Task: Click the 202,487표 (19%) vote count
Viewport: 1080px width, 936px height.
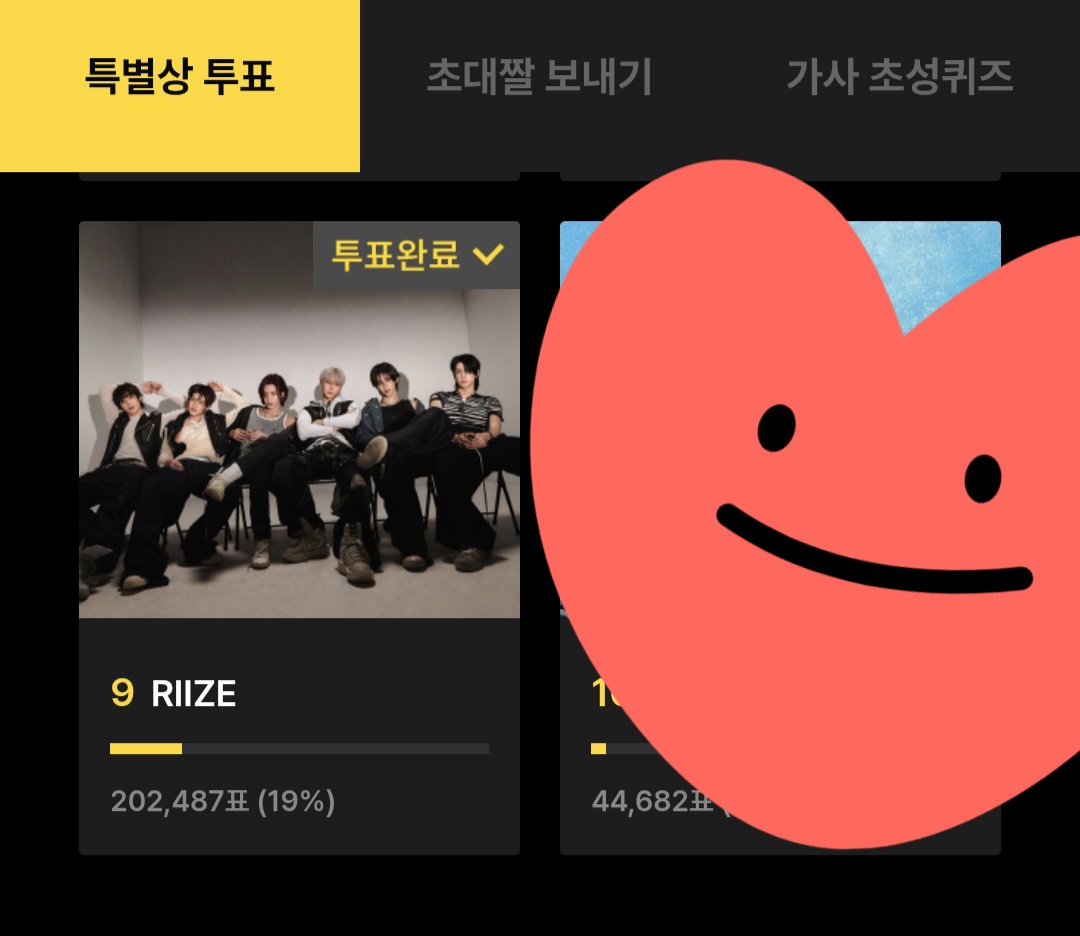Action: pyautogui.click(x=222, y=802)
